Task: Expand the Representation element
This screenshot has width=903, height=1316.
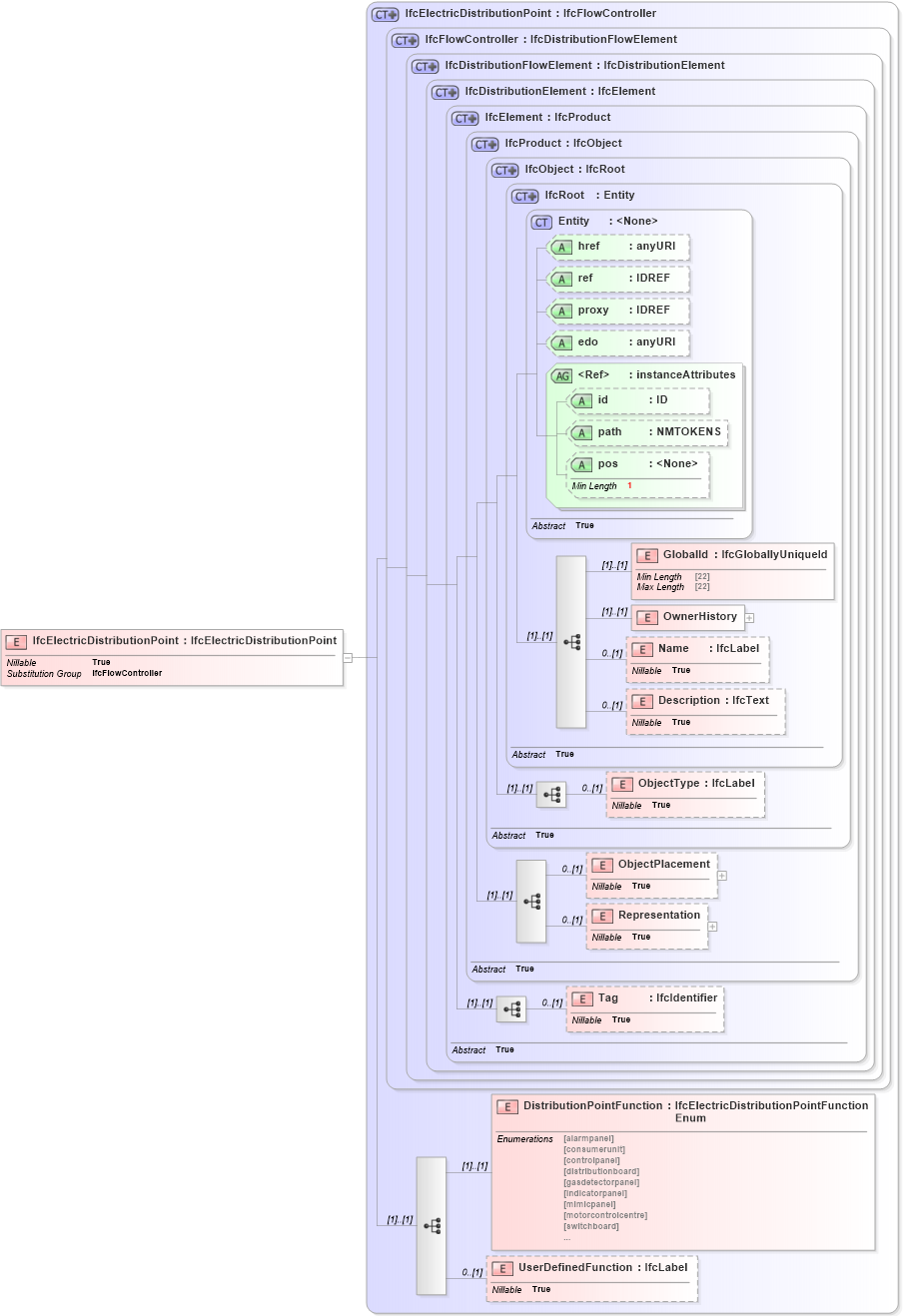Action: click(x=711, y=926)
